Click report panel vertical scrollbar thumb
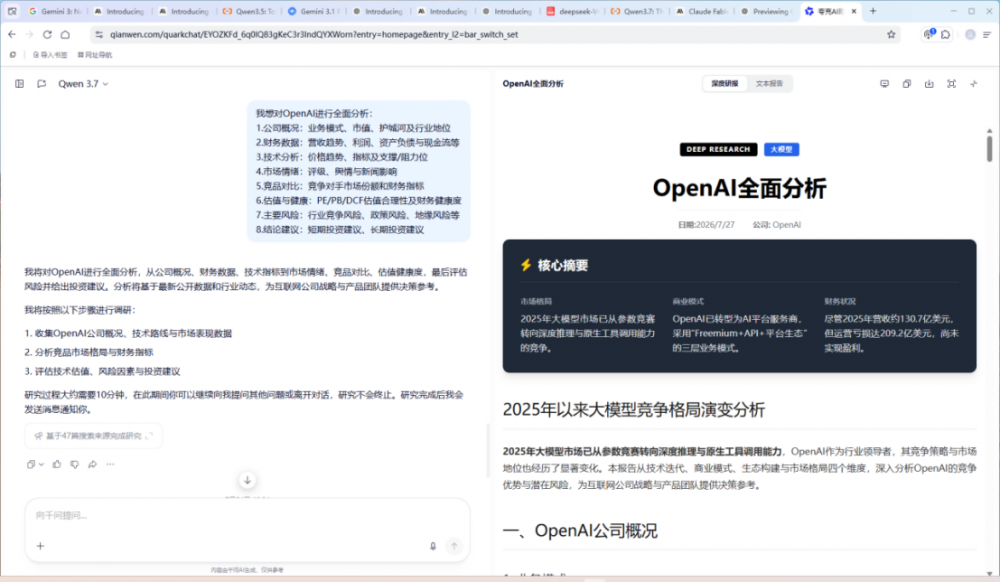Image resolution: width=1000 pixels, height=582 pixels. click(x=989, y=148)
